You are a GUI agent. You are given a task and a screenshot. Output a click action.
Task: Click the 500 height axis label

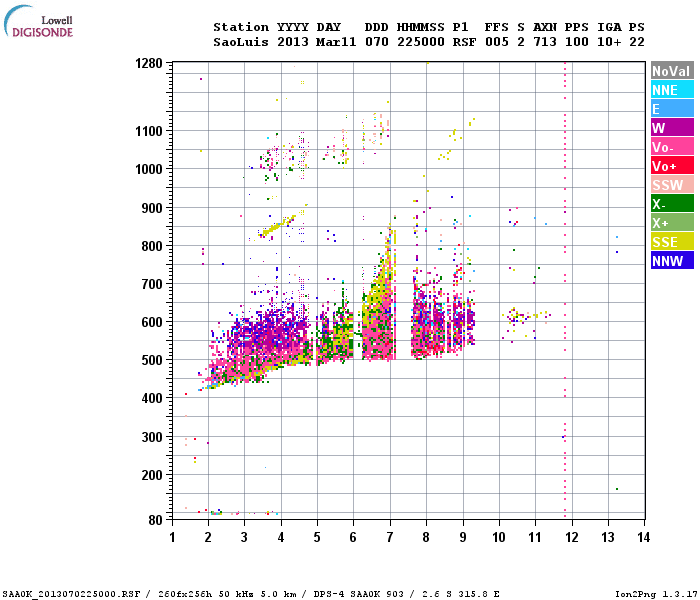pyautogui.click(x=152, y=360)
